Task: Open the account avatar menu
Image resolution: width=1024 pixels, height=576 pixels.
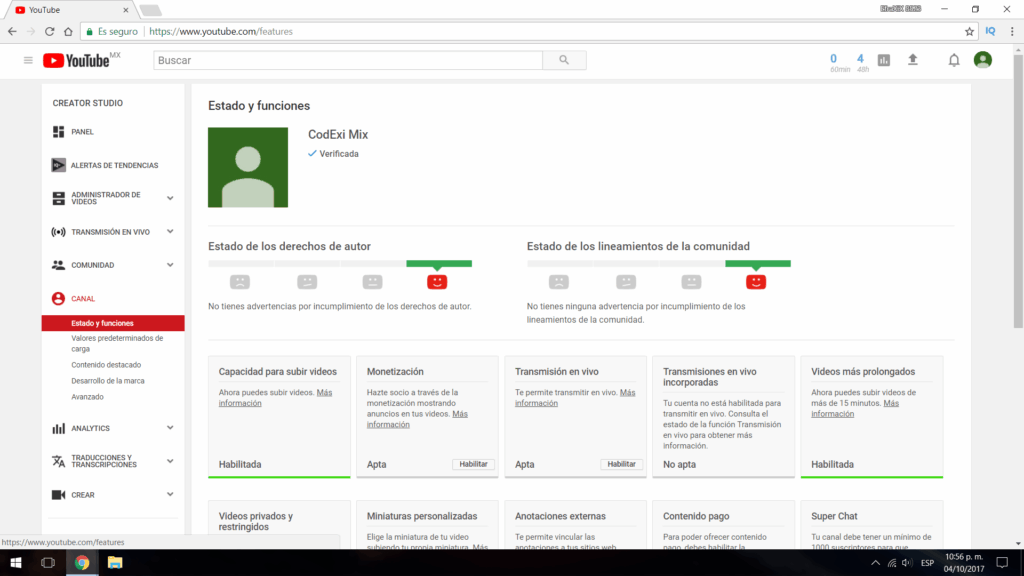Action: click(x=983, y=60)
